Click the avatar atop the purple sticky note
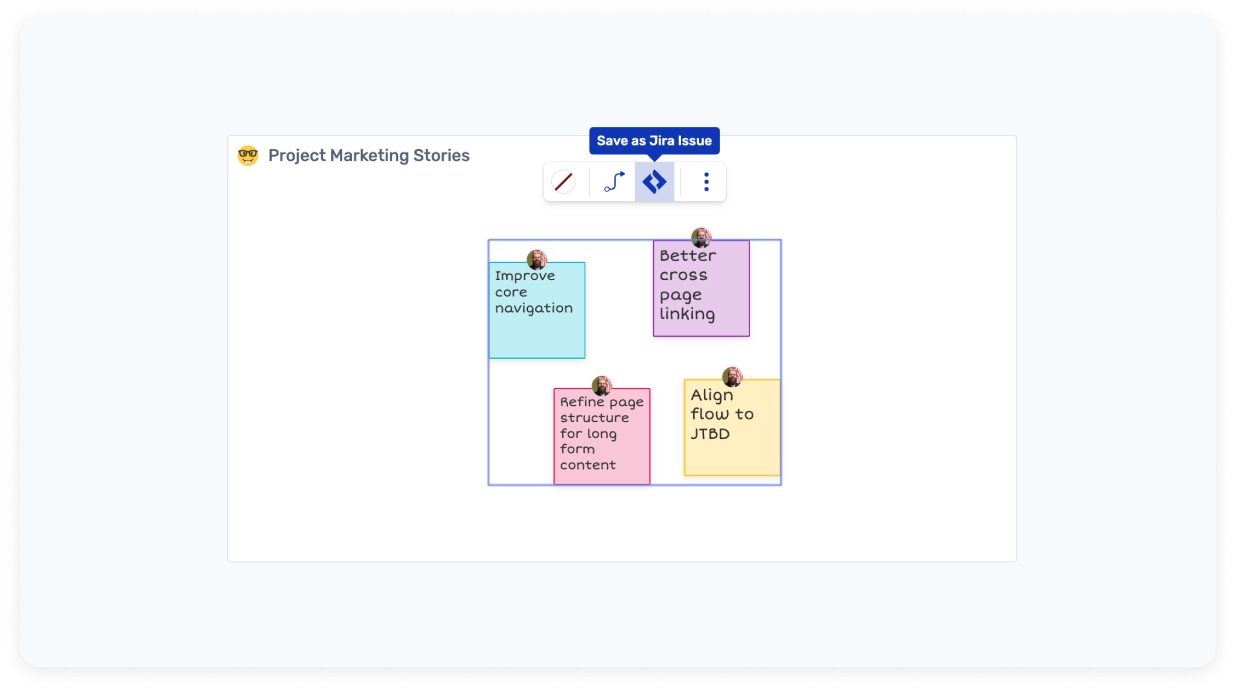The image size is (1236, 691). click(x=701, y=238)
